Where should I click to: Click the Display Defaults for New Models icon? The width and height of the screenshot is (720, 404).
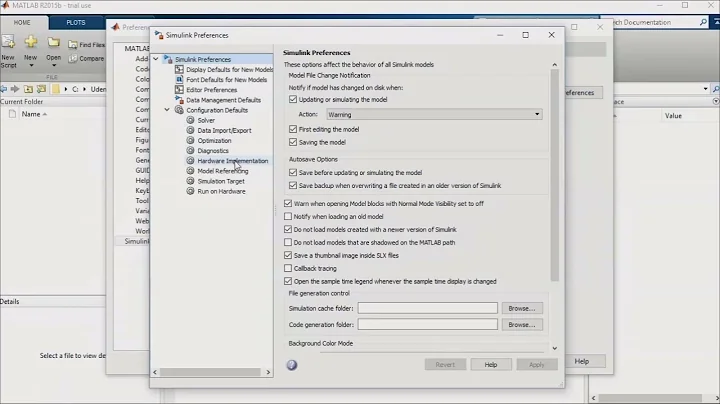click(179, 69)
